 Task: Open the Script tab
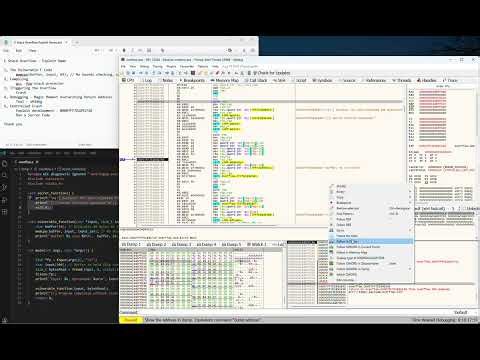coord(299,80)
